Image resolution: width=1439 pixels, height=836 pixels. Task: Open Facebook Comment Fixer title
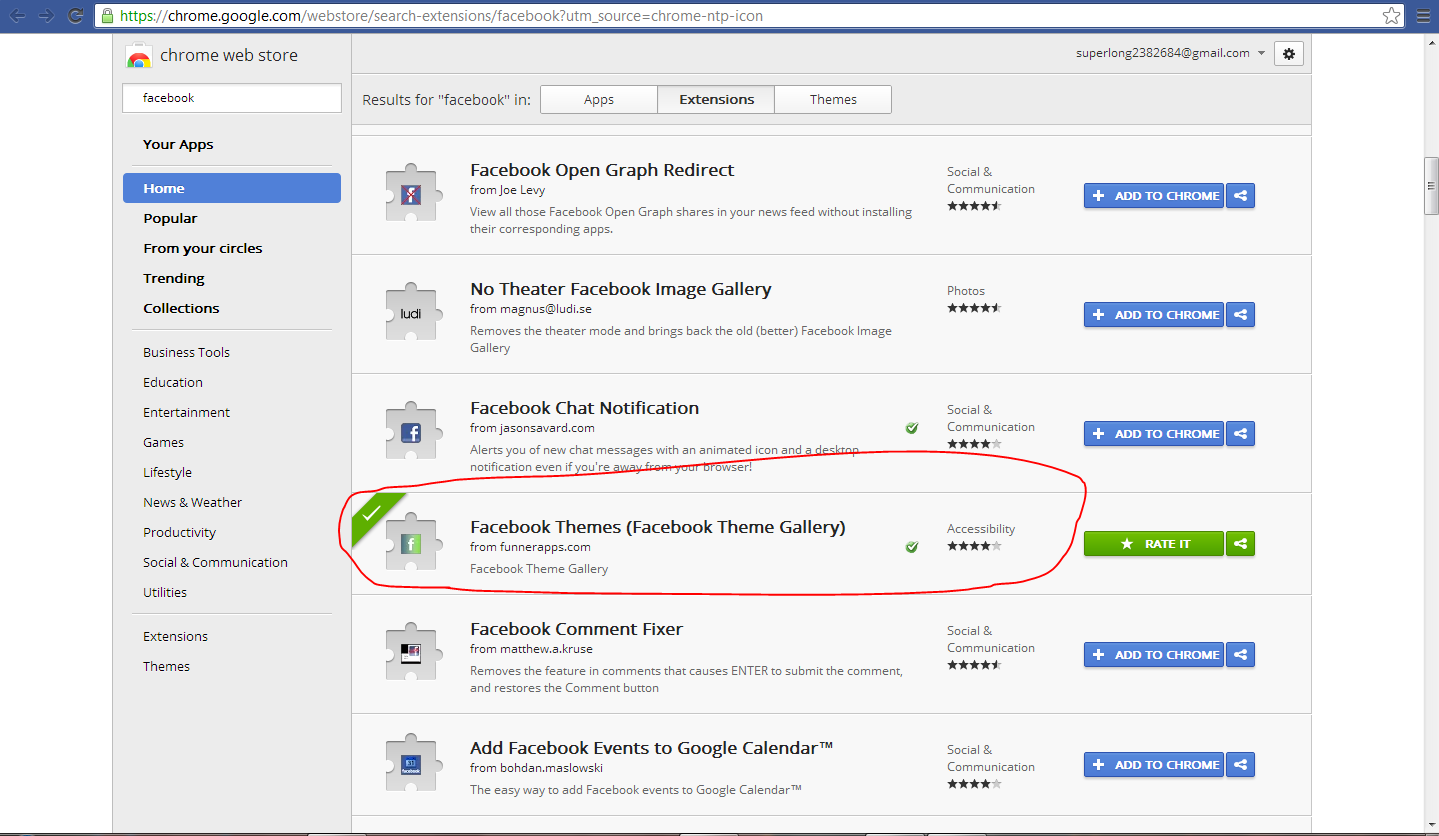[x=576, y=629]
